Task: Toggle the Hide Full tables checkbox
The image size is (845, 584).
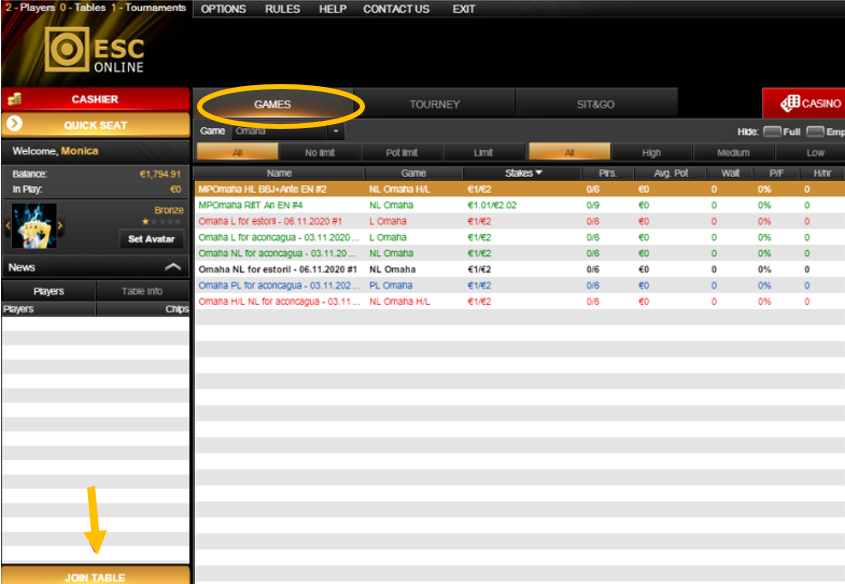Action: [772, 131]
